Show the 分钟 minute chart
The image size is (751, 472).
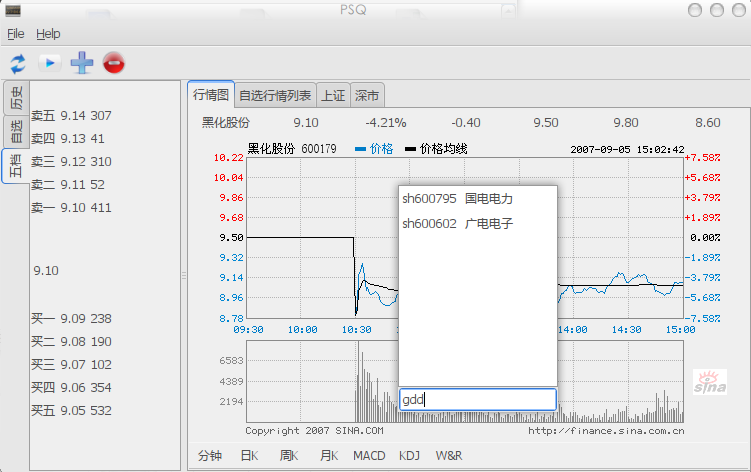pos(210,455)
